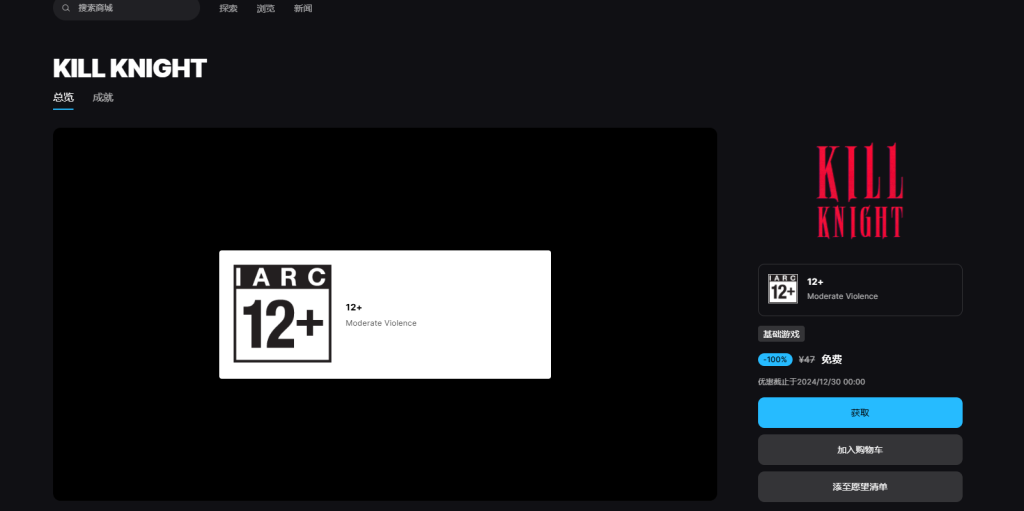Viewport: 1024px width, 511px height.
Task: Click the 优惠截止于2024/12/30 00:00 text
Action: 811,382
